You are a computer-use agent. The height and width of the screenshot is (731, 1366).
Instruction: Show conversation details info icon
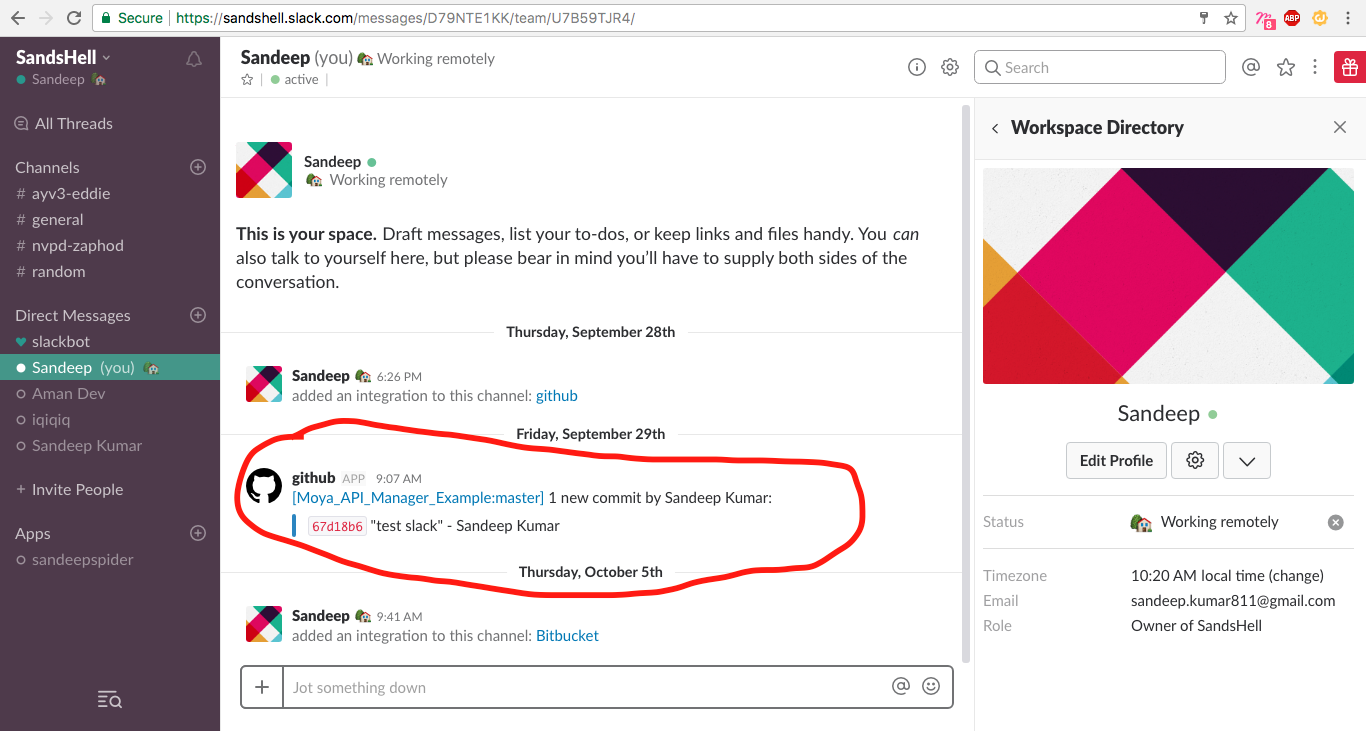pyautogui.click(x=916, y=67)
